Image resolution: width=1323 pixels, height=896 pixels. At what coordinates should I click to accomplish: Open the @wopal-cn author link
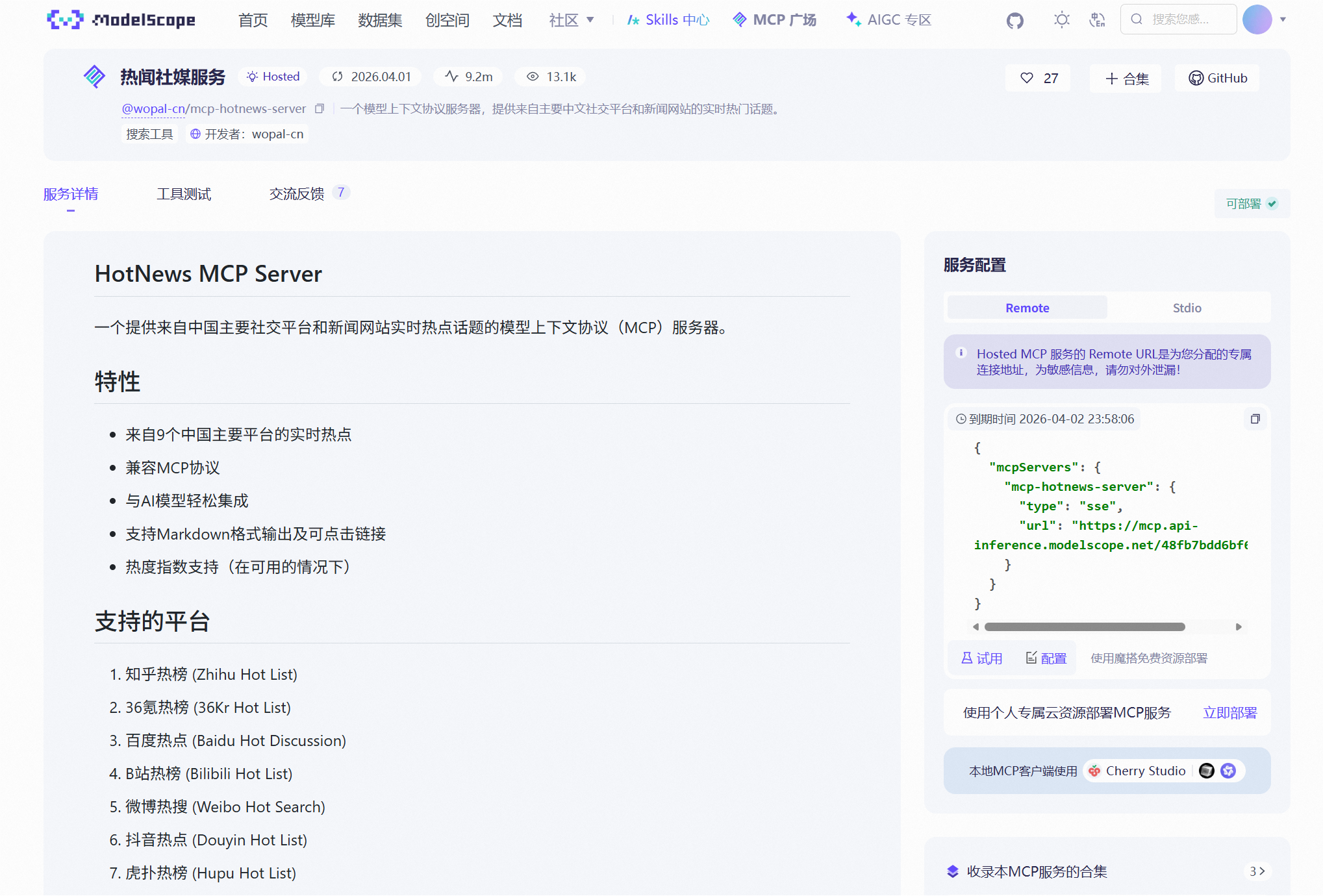click(x=153, y=109)
